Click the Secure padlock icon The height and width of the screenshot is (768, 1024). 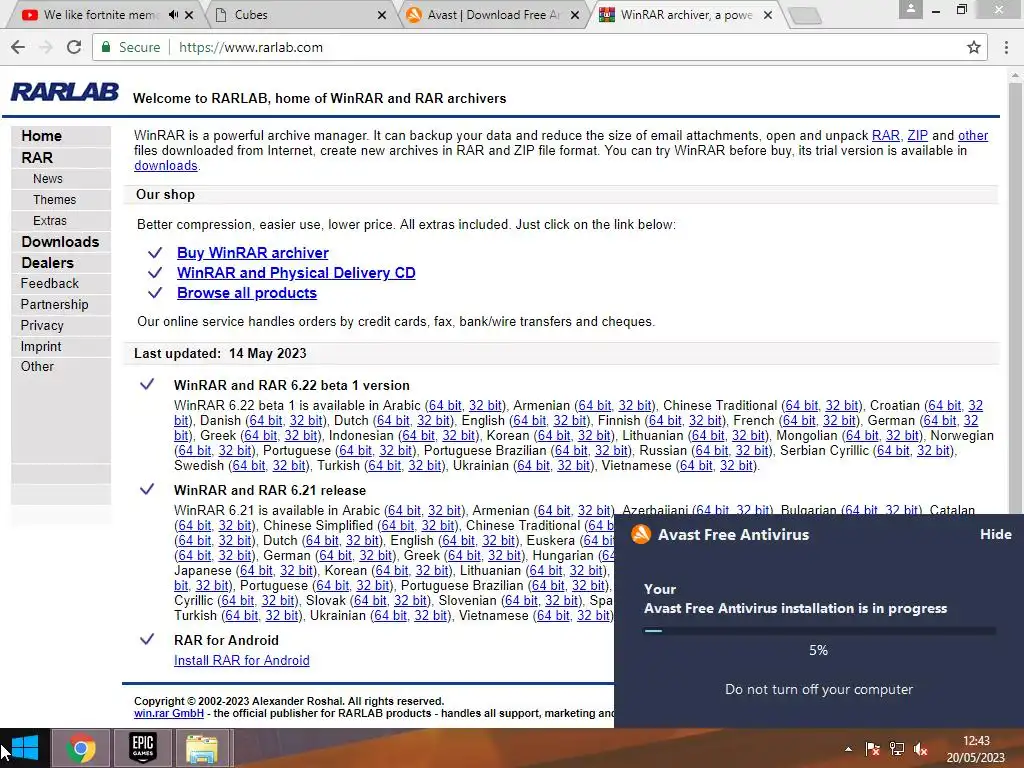(105, 47)
